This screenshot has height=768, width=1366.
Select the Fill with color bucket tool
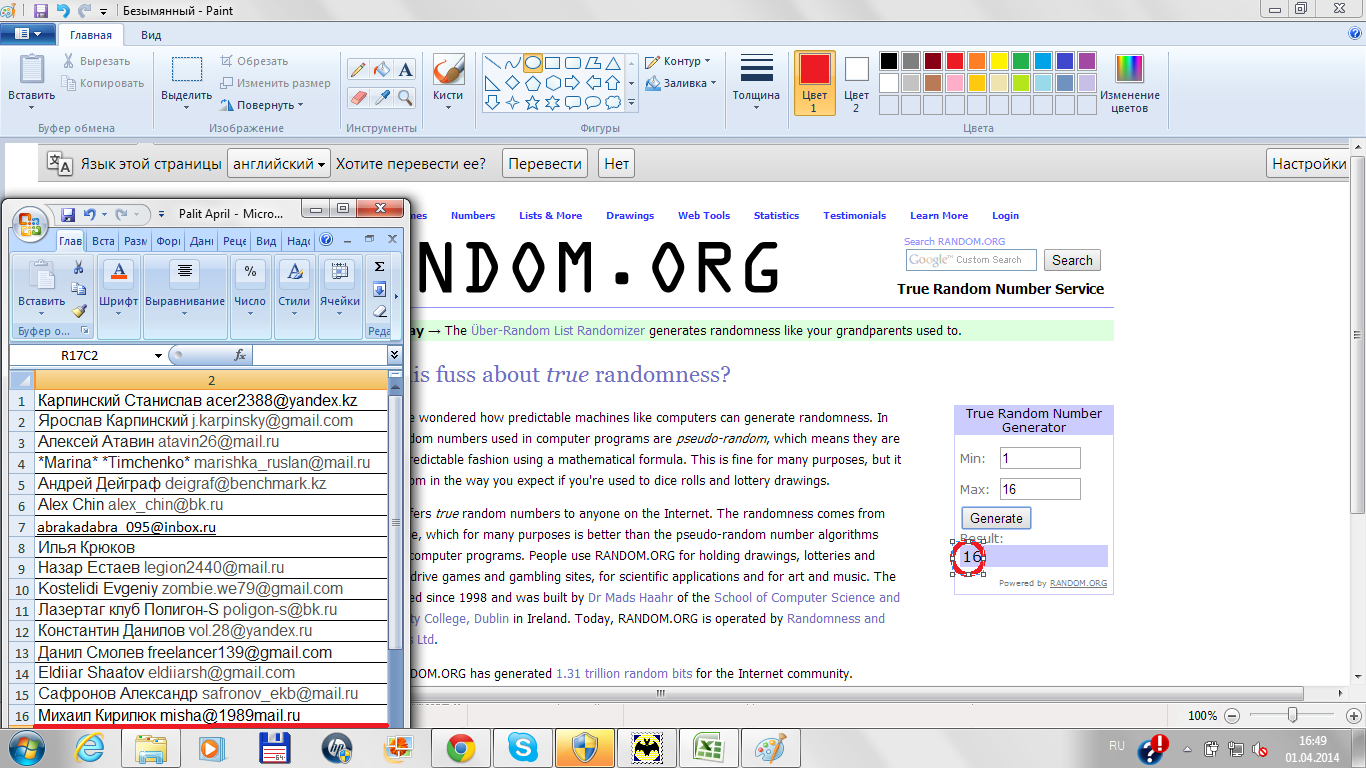click(381, 70)
